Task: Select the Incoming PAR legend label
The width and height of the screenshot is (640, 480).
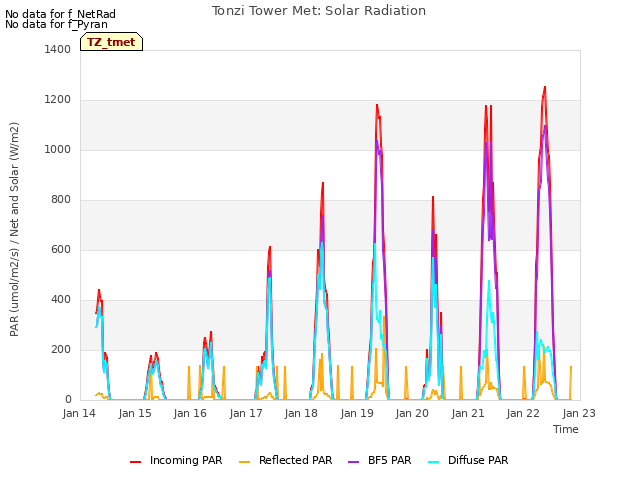Action: click(x=186, y=460)
